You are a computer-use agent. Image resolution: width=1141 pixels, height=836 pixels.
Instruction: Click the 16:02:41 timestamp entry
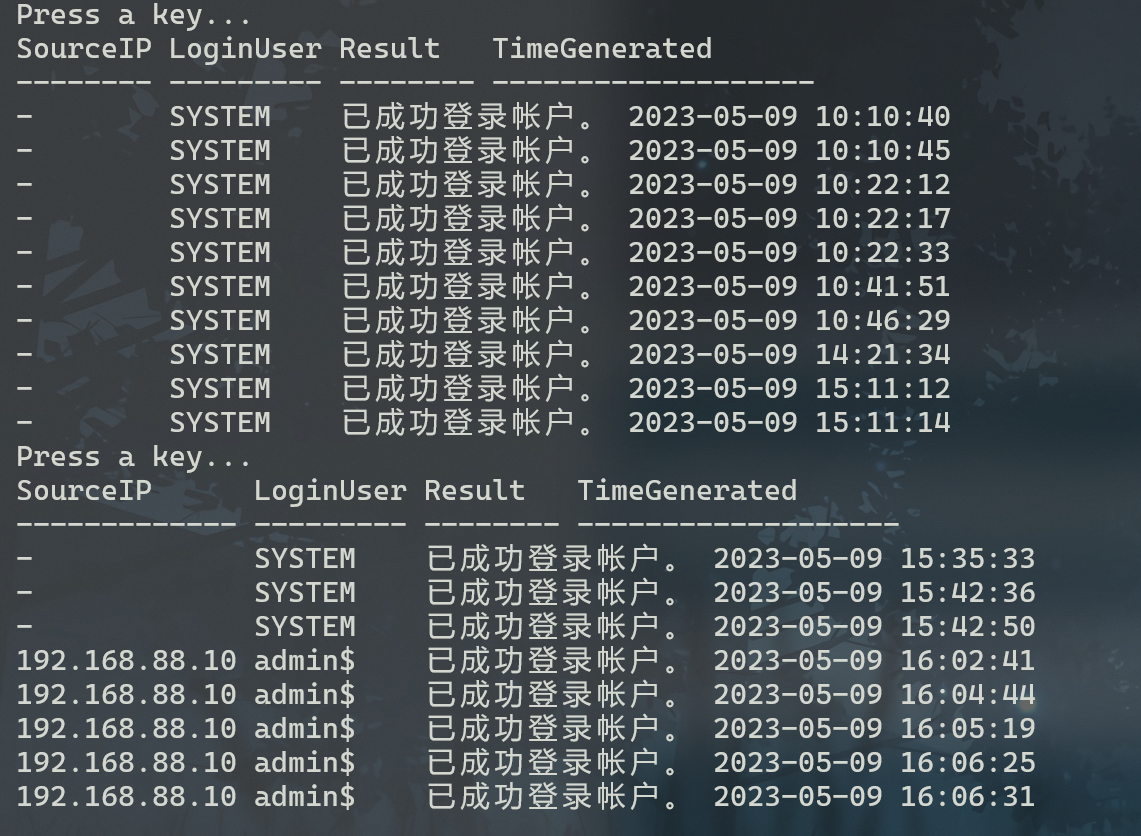tap(873, 661)
